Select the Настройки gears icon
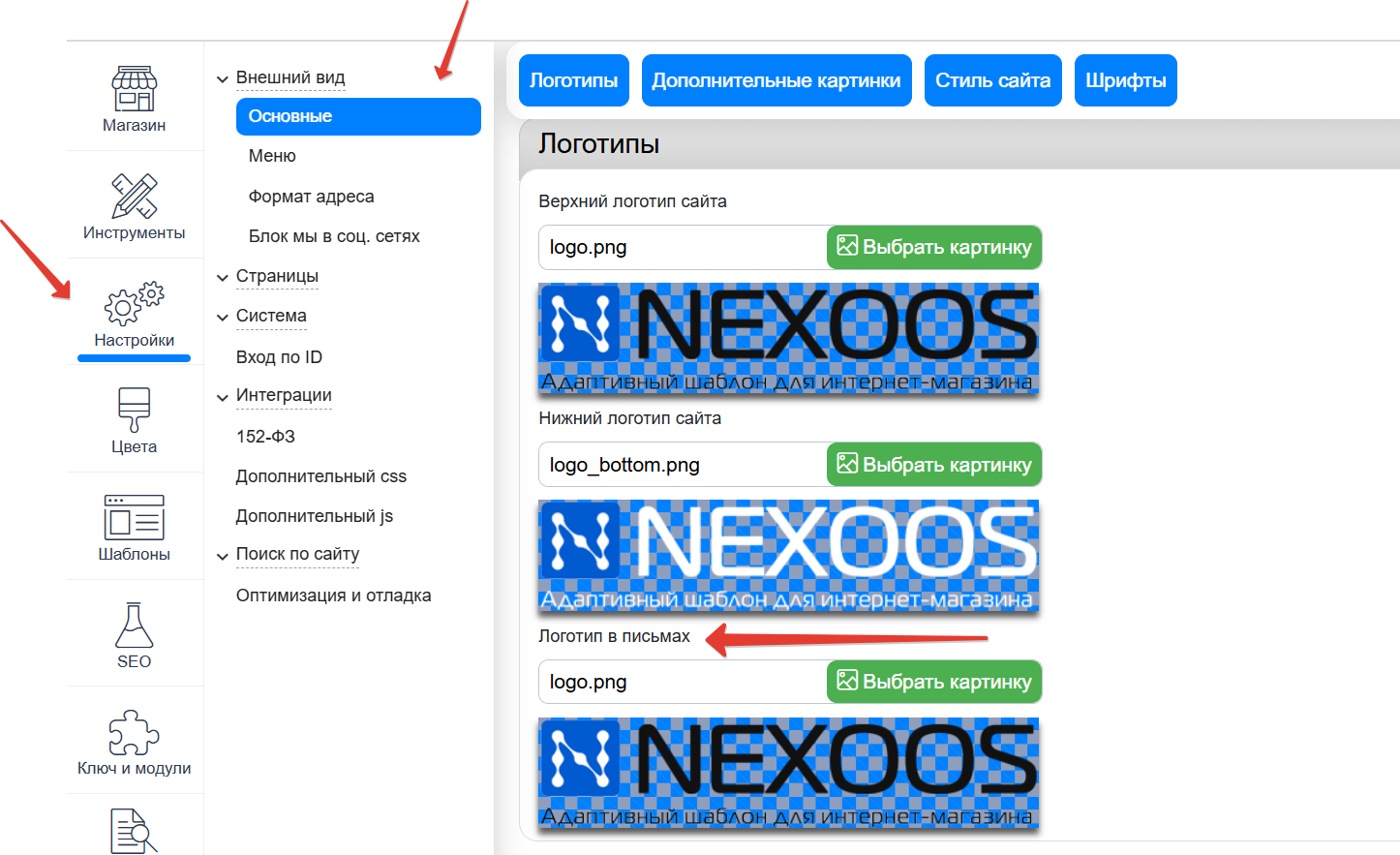 [134, 314]
